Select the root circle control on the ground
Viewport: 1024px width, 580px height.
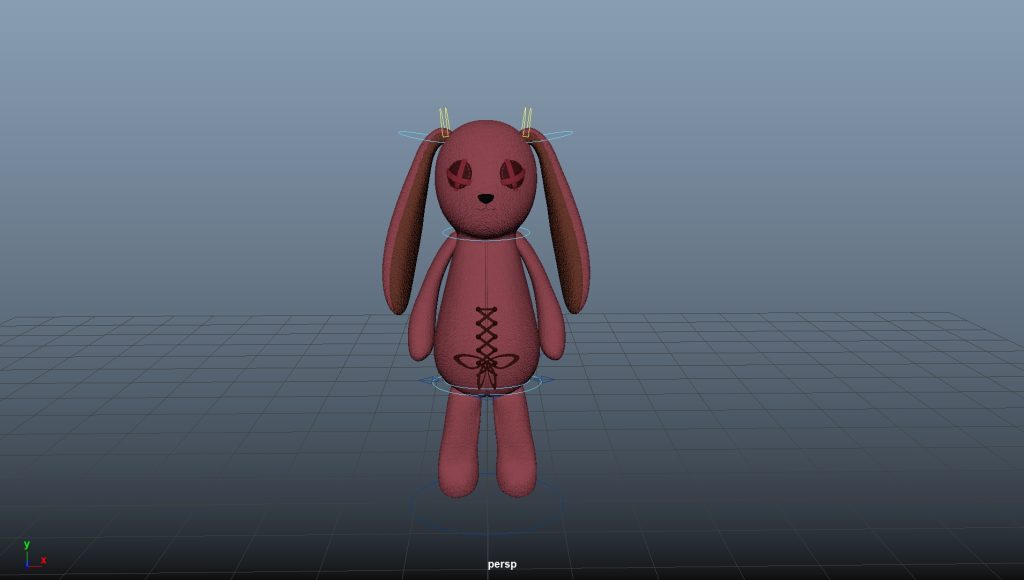pos(486,504)
